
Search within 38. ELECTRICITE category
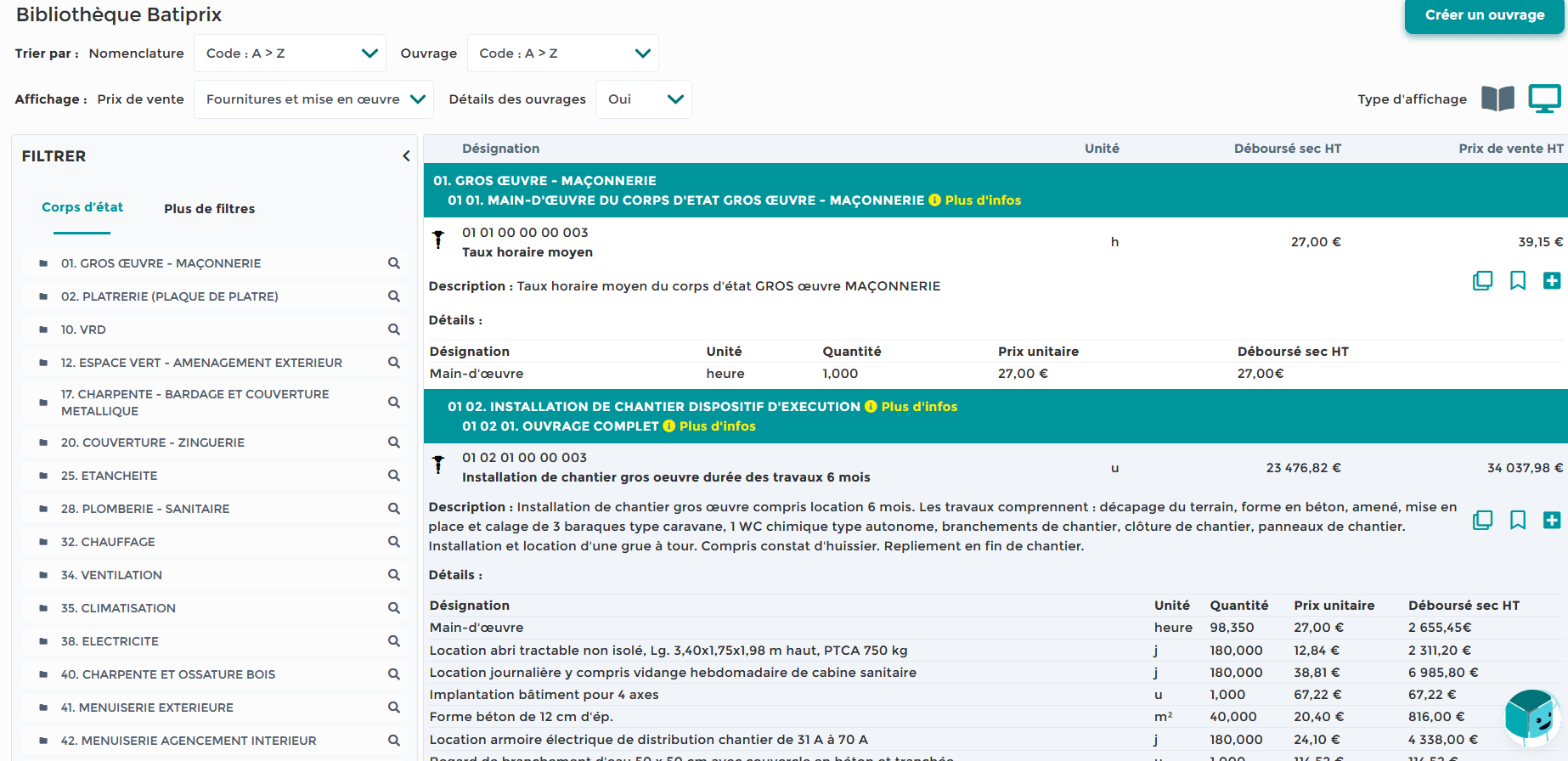pos(394,641)
